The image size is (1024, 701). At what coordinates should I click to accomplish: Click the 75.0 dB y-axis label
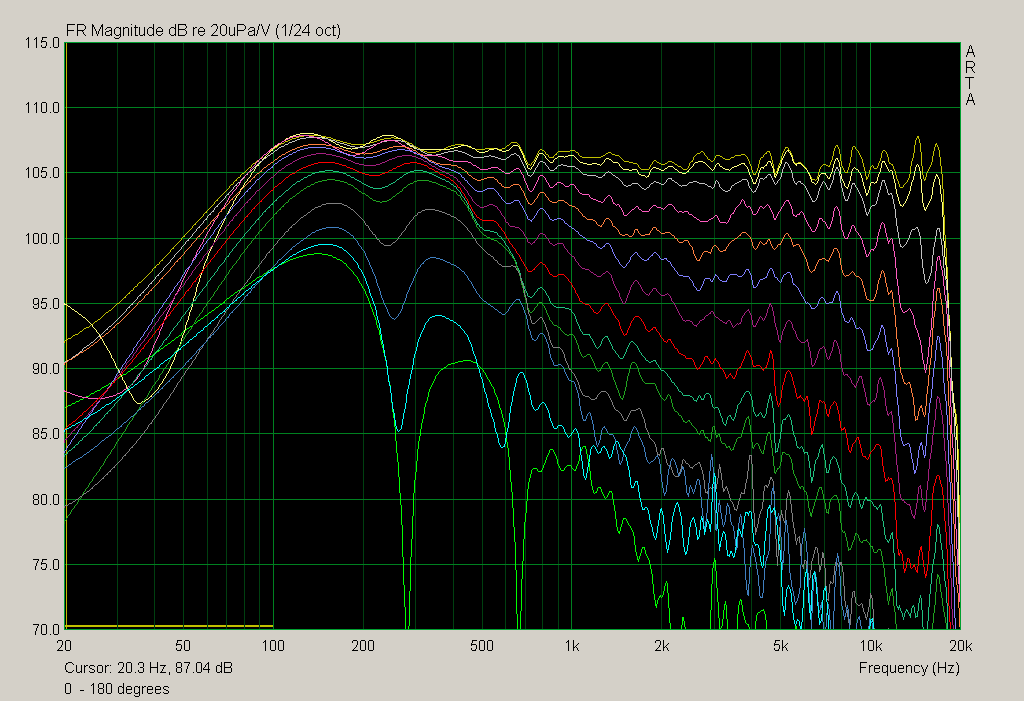pyautogui.click(x=46, y=564)
